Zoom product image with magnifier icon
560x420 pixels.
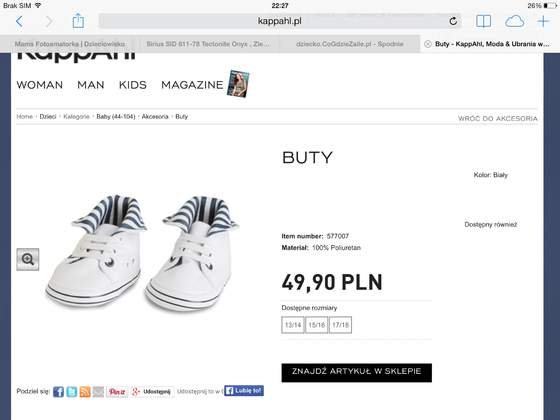pos(28,259)
